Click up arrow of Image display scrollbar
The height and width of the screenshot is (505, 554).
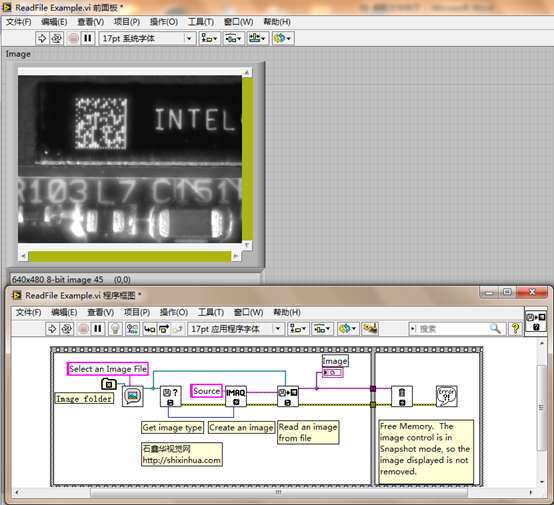tap(247, 72)
